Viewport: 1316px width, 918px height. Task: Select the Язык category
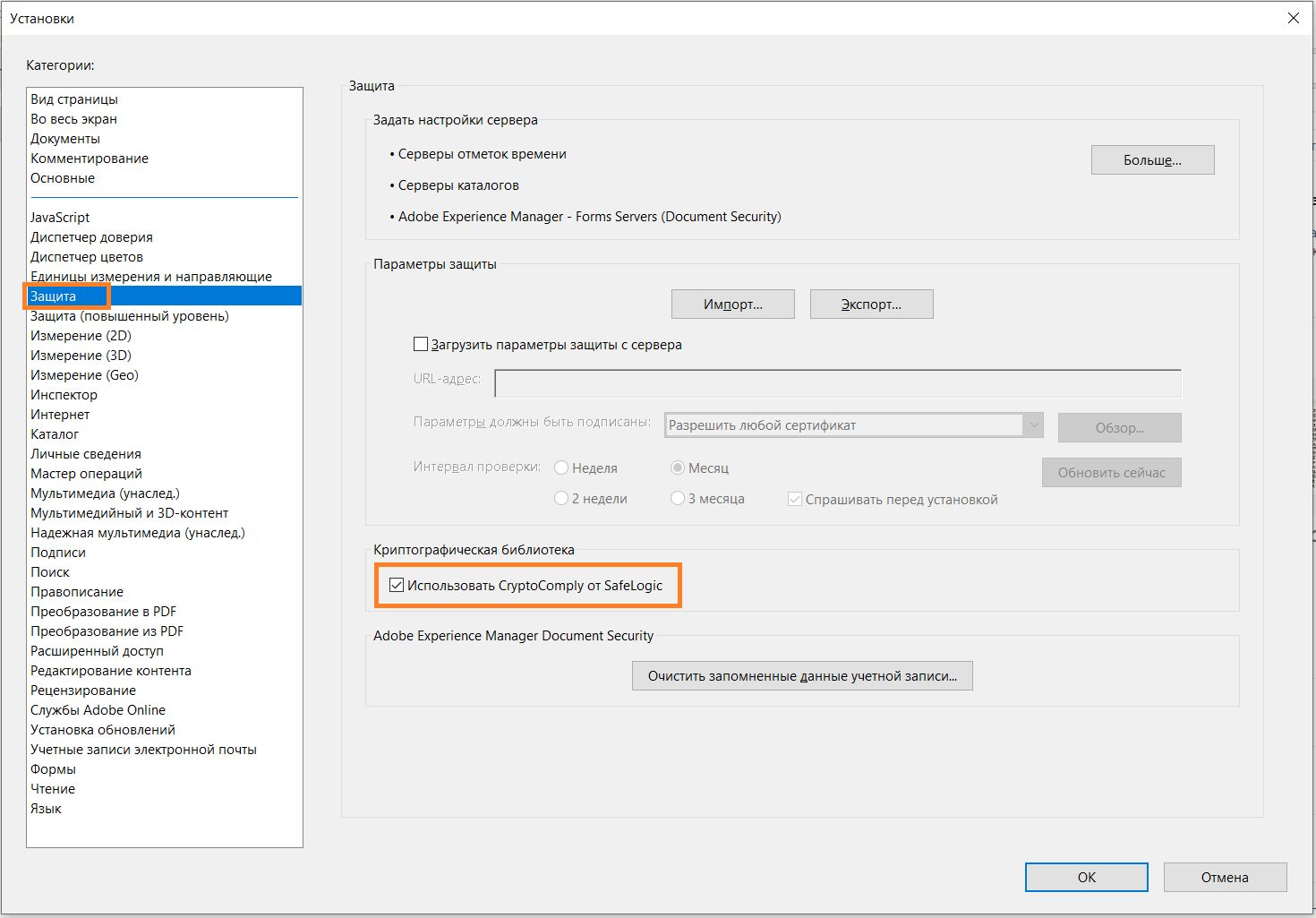click(x=165, y=809)
